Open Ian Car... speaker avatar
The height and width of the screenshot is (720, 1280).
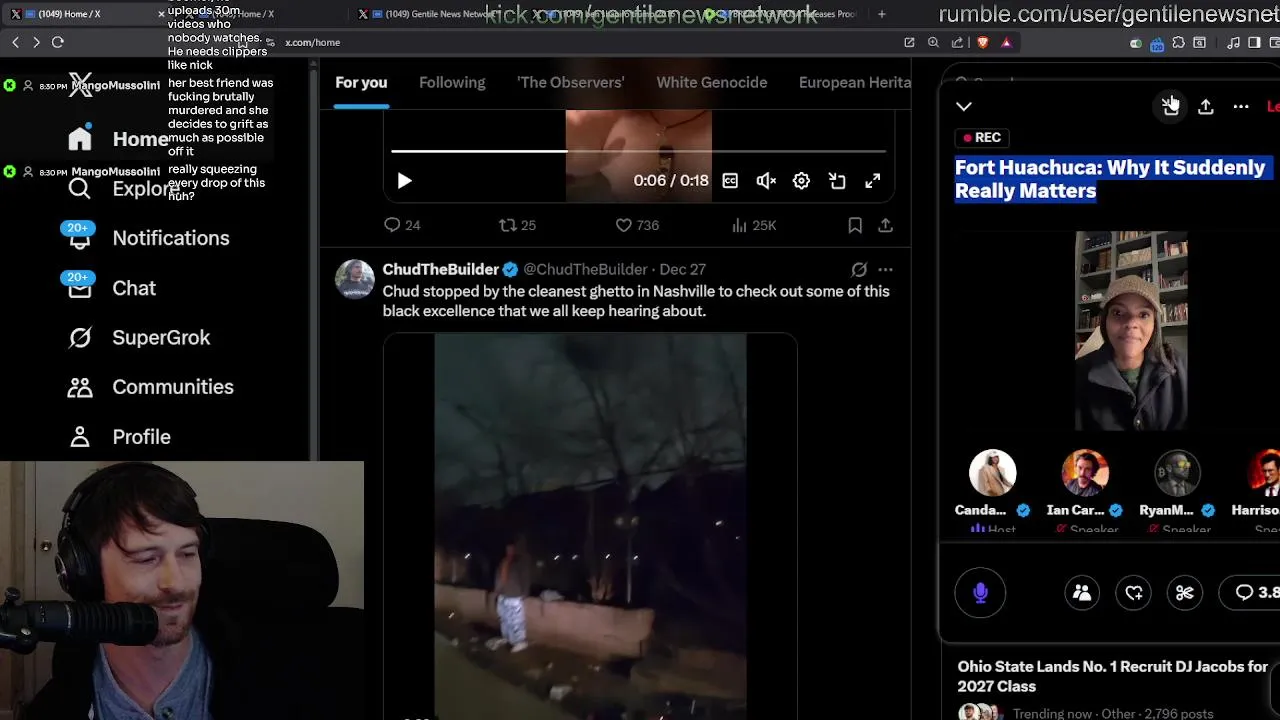click(x=1085, y=473)
